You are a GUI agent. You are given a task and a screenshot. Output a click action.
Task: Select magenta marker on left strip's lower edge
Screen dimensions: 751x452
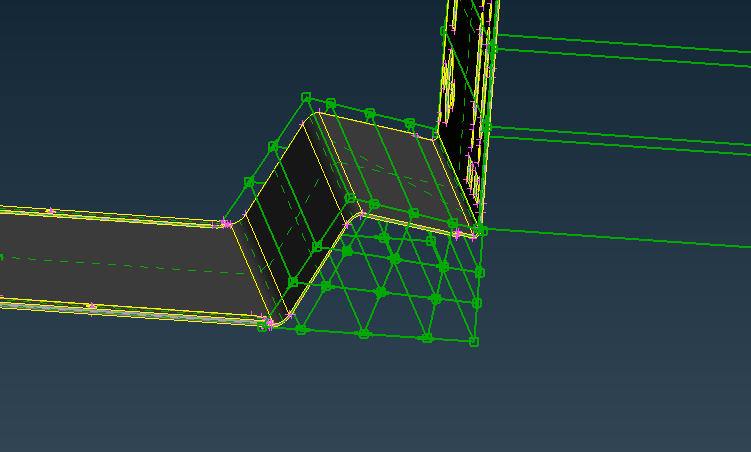click(x=90, y=306)
